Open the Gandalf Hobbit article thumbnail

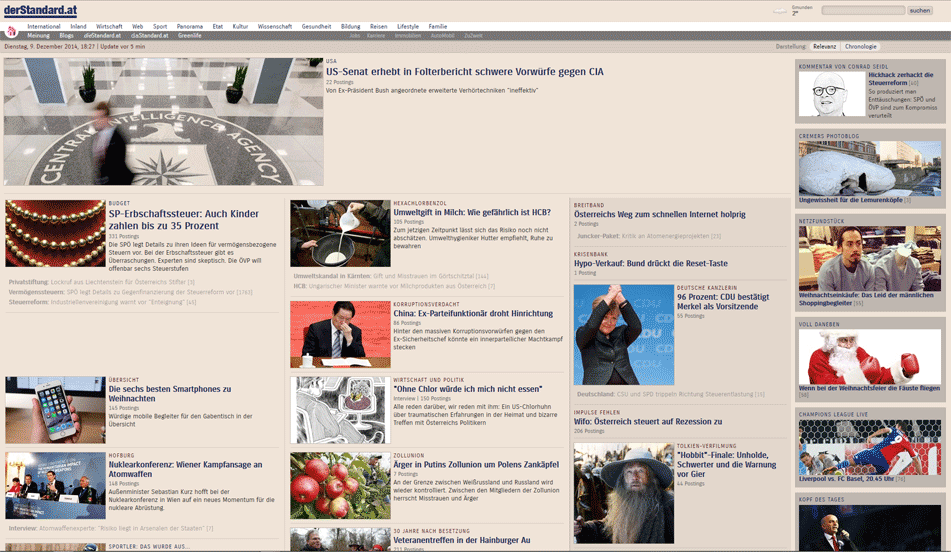623,493
